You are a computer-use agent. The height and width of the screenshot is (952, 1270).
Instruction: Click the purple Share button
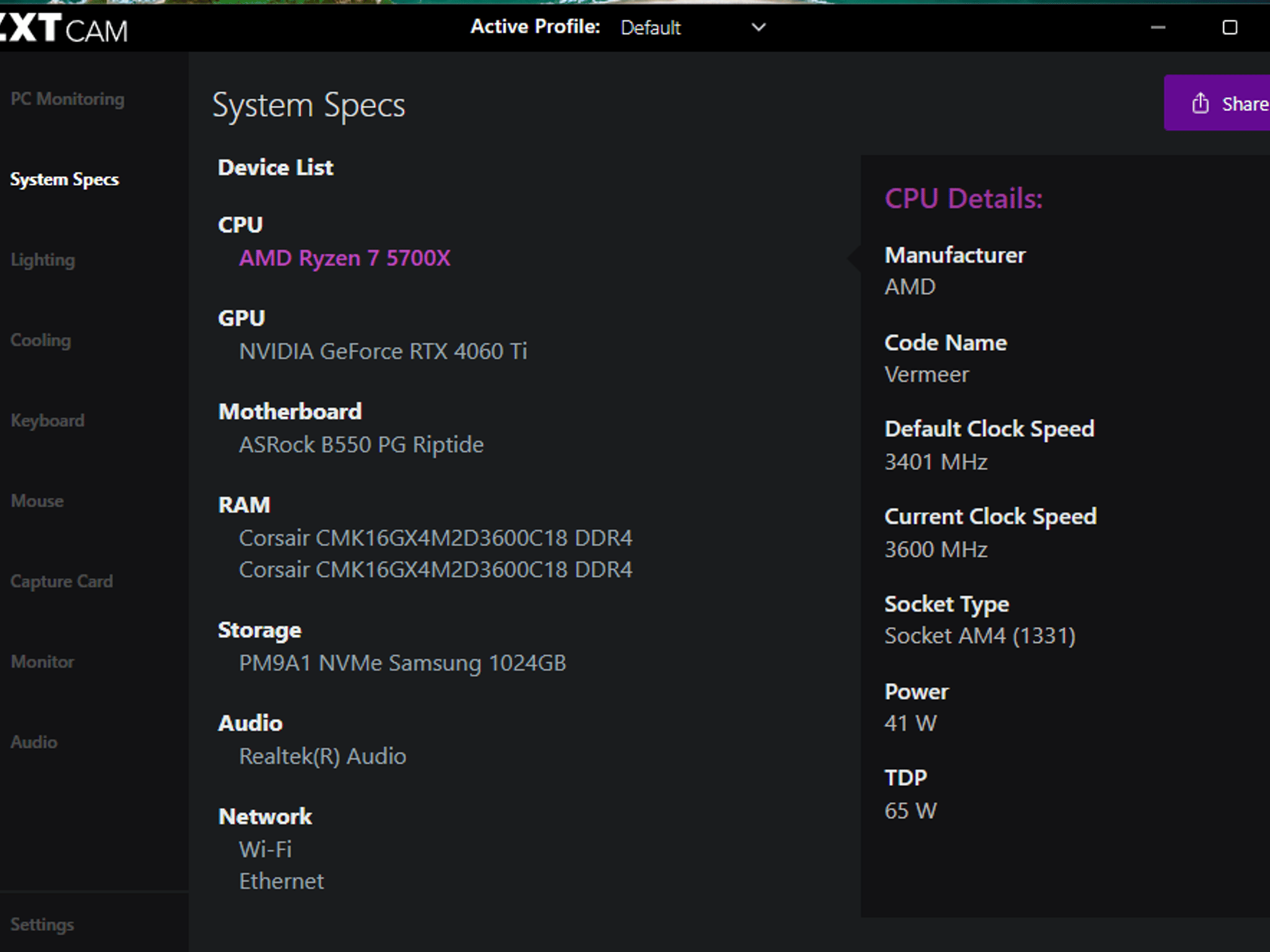[1217, 103]
